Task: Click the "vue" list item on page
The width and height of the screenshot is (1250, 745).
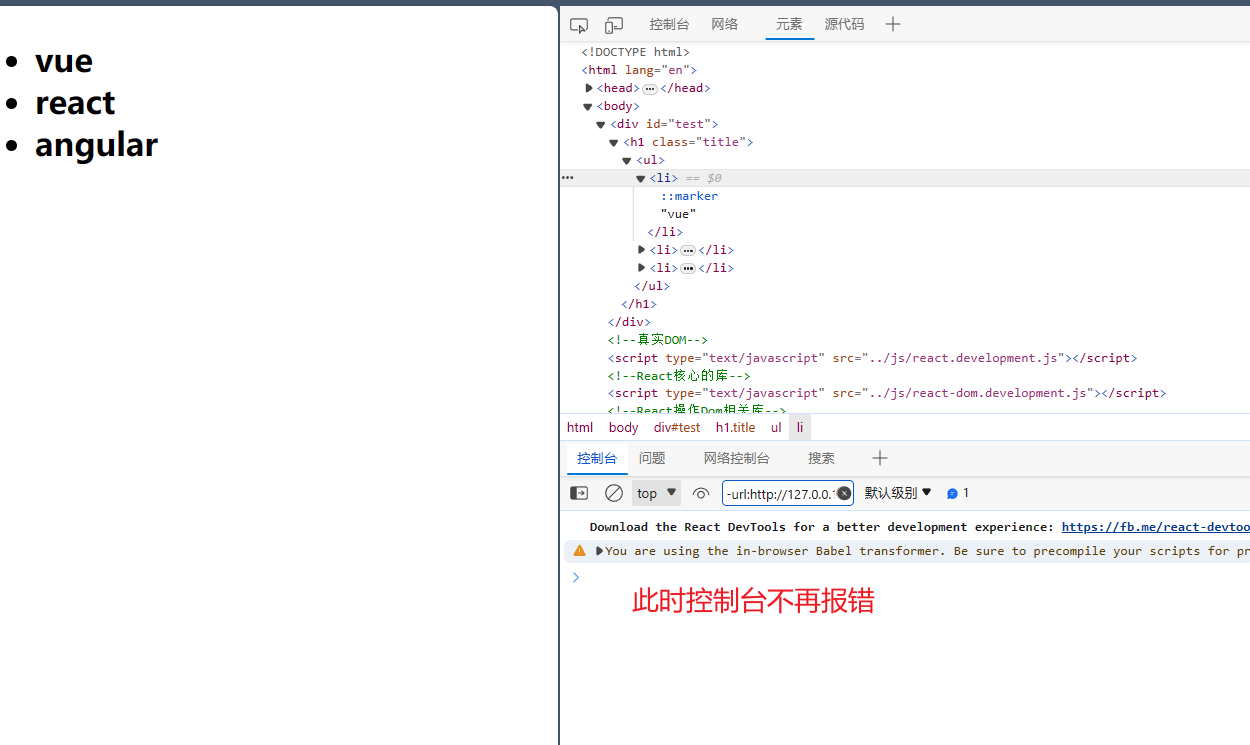Action: (x=64, y=61)
